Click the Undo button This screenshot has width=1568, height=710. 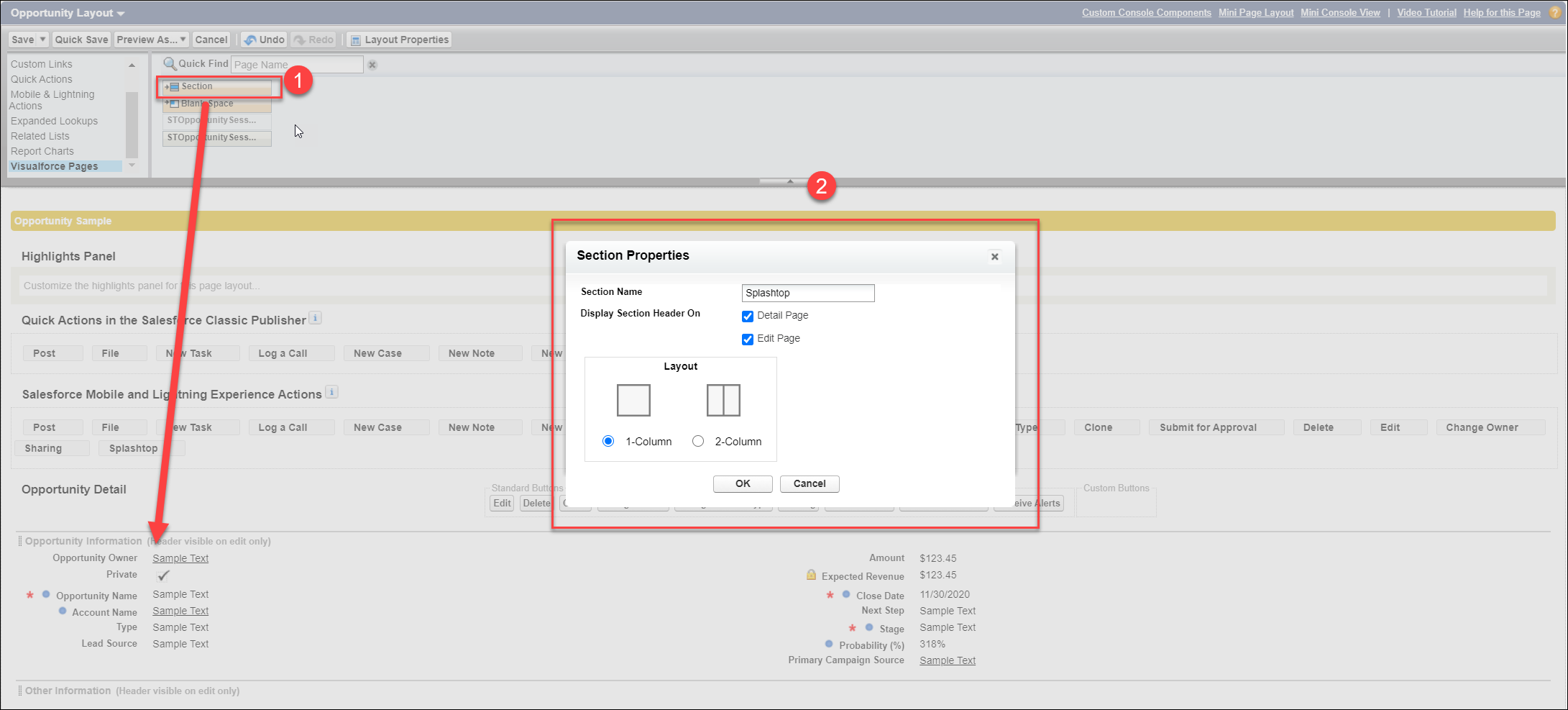tap(264, 40)
